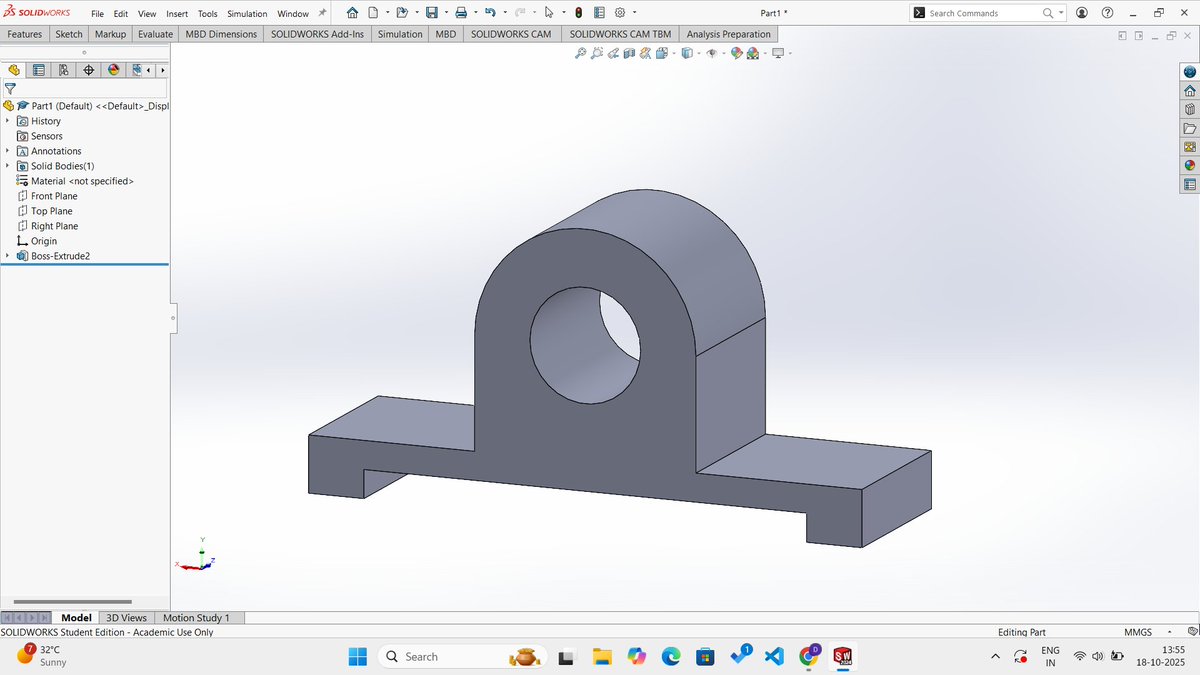Open File Properties list icon in the top toolbar
Image resolution: width=1200 pixels, height=675 pixels.
(x=599, y=13)
